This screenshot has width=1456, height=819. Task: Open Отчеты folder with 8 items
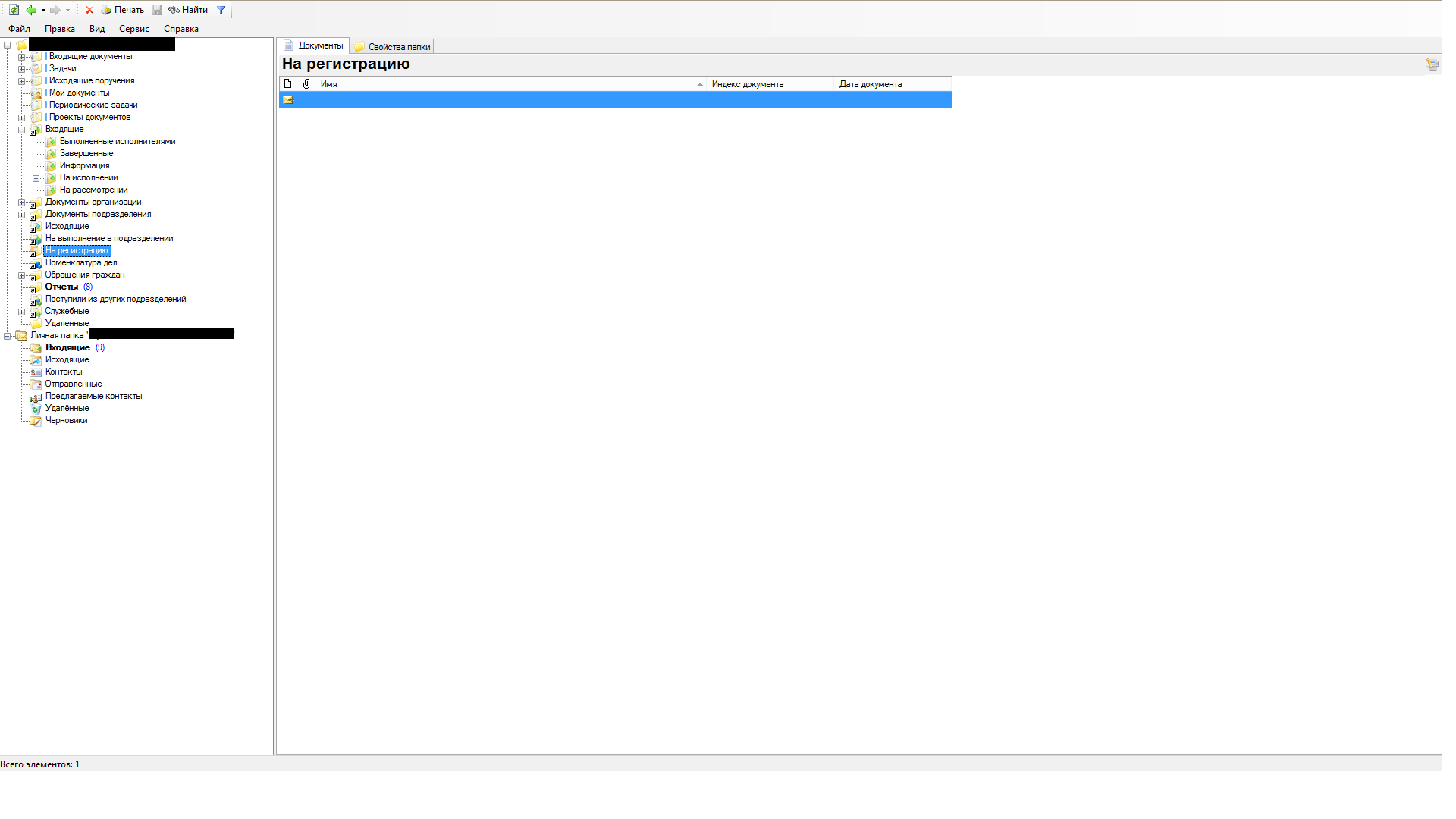(61, 287)
